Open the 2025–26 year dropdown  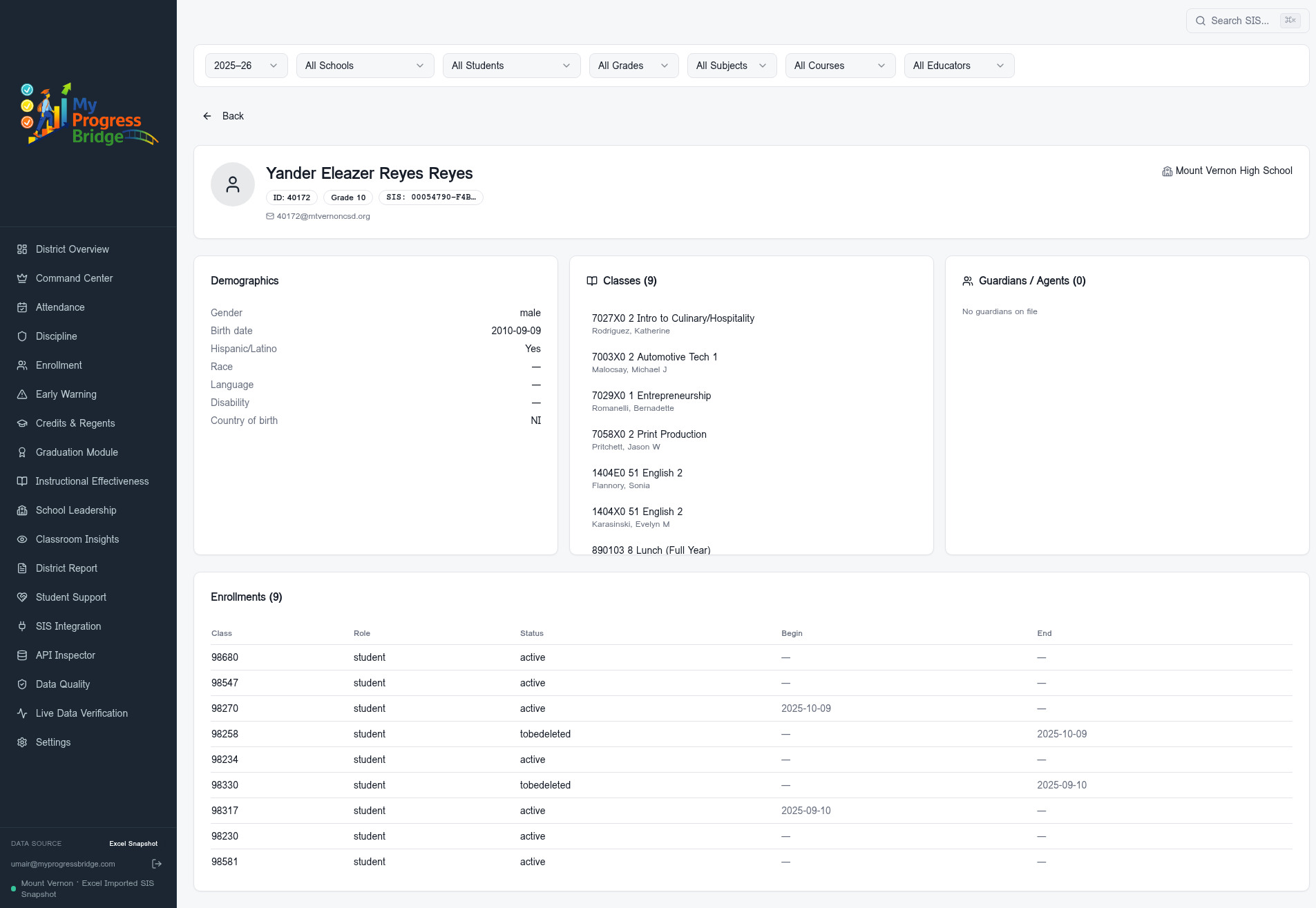point(247,66)
